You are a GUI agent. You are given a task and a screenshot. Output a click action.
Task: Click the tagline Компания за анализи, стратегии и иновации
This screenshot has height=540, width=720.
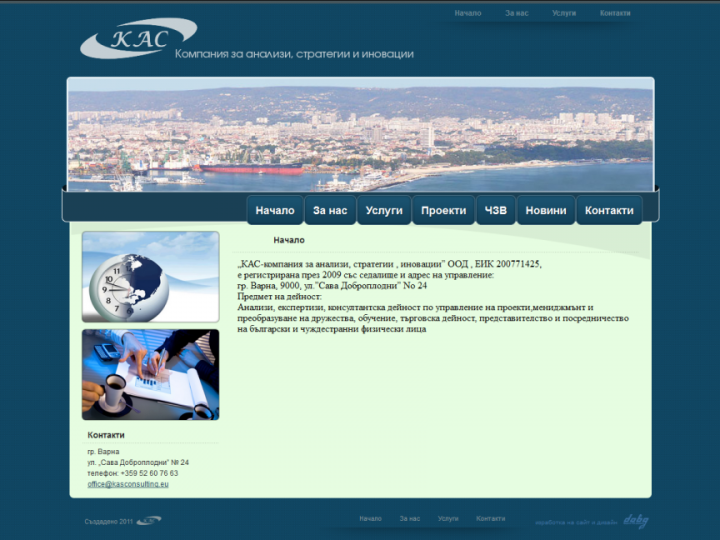coord(294,54)
